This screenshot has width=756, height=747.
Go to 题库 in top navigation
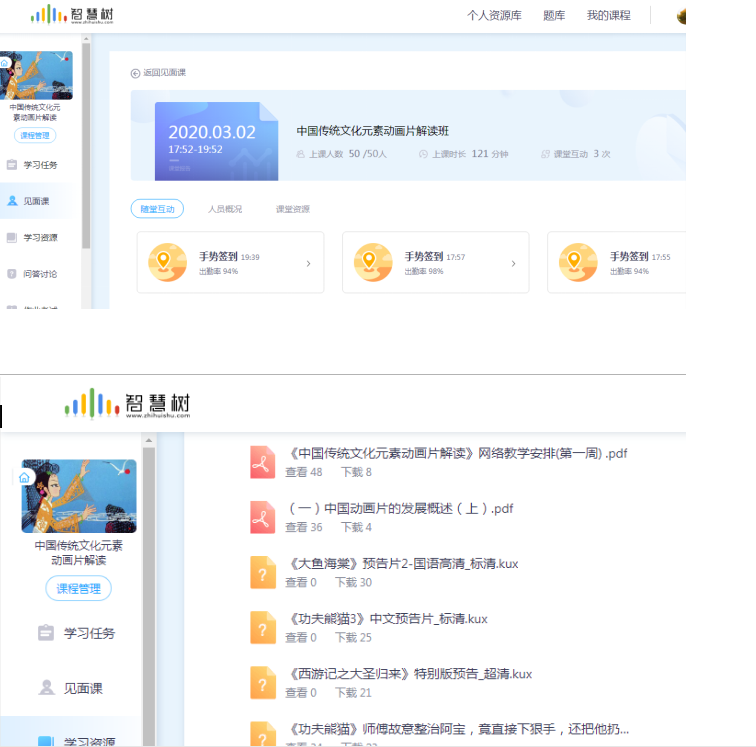click(554, 16)
